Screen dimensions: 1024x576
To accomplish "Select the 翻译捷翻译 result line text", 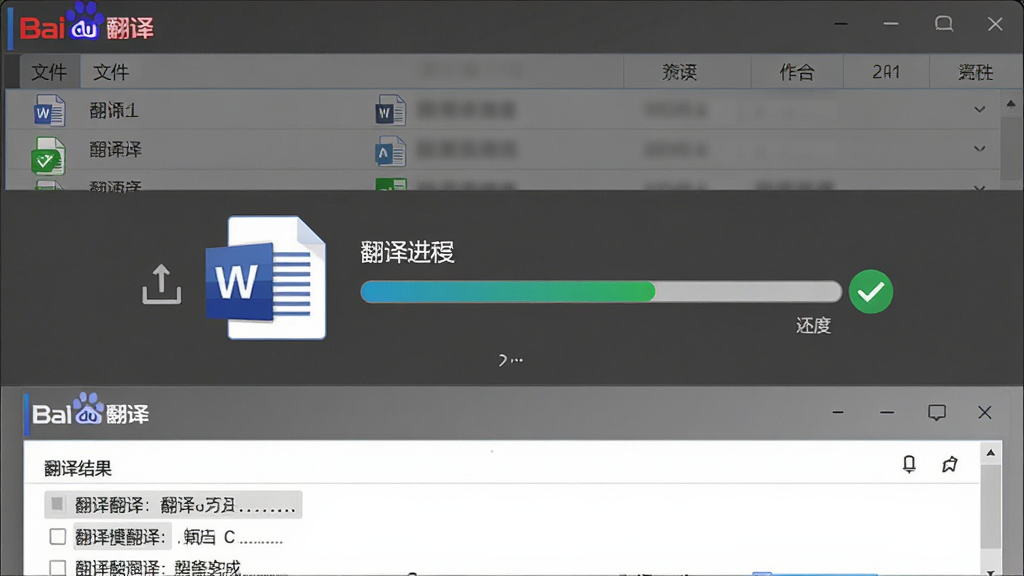I will point(178,537).
